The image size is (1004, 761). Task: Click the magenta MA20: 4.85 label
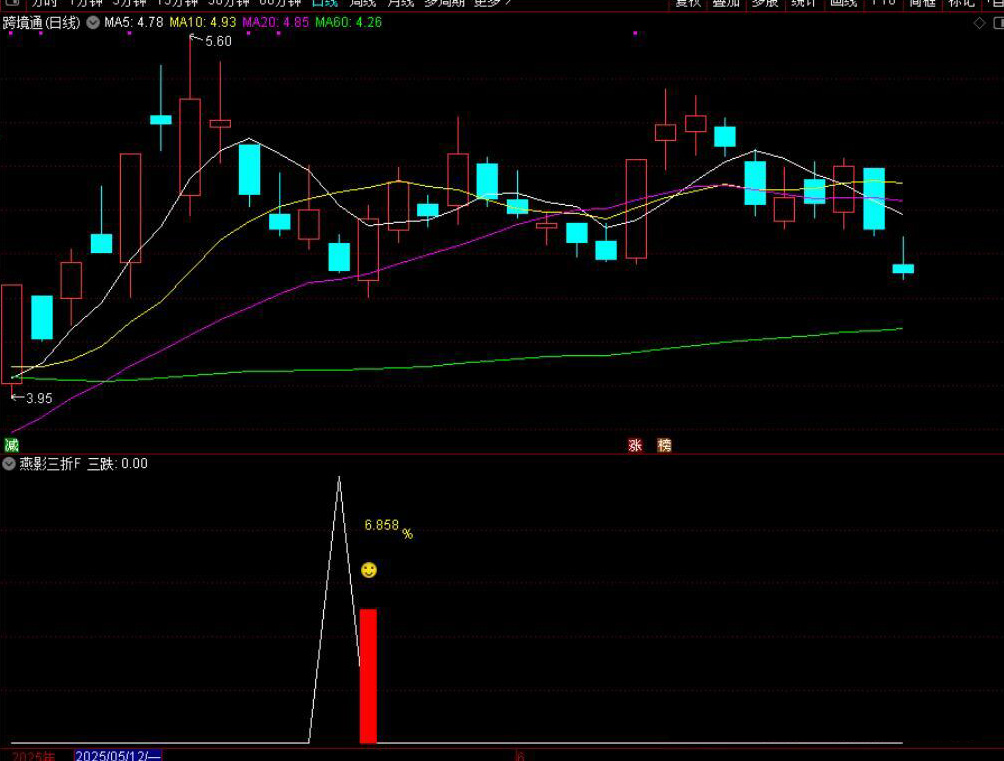pos(276,22)
